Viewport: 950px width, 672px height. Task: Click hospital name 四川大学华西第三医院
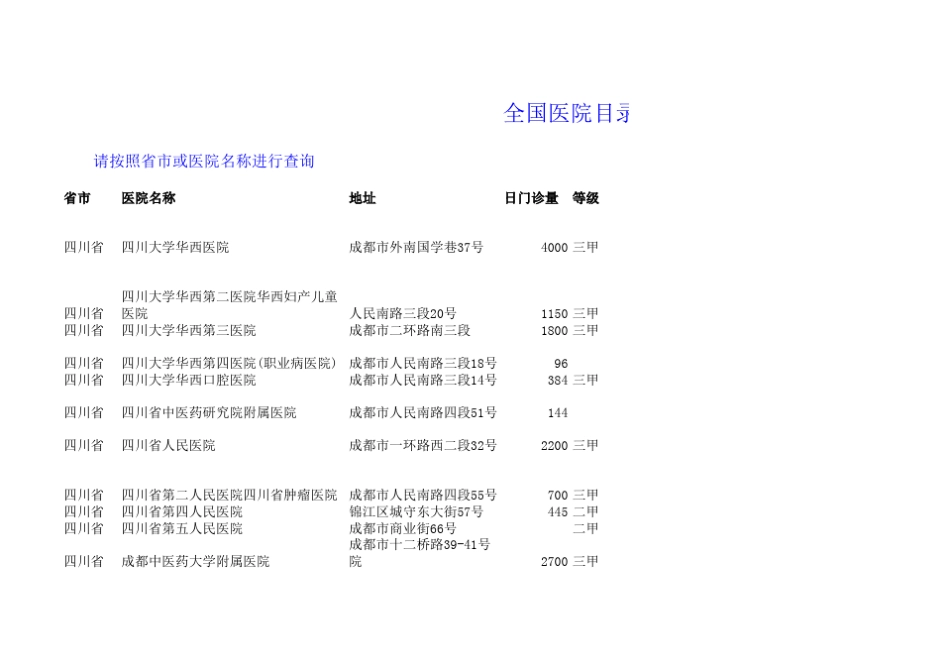188,330
